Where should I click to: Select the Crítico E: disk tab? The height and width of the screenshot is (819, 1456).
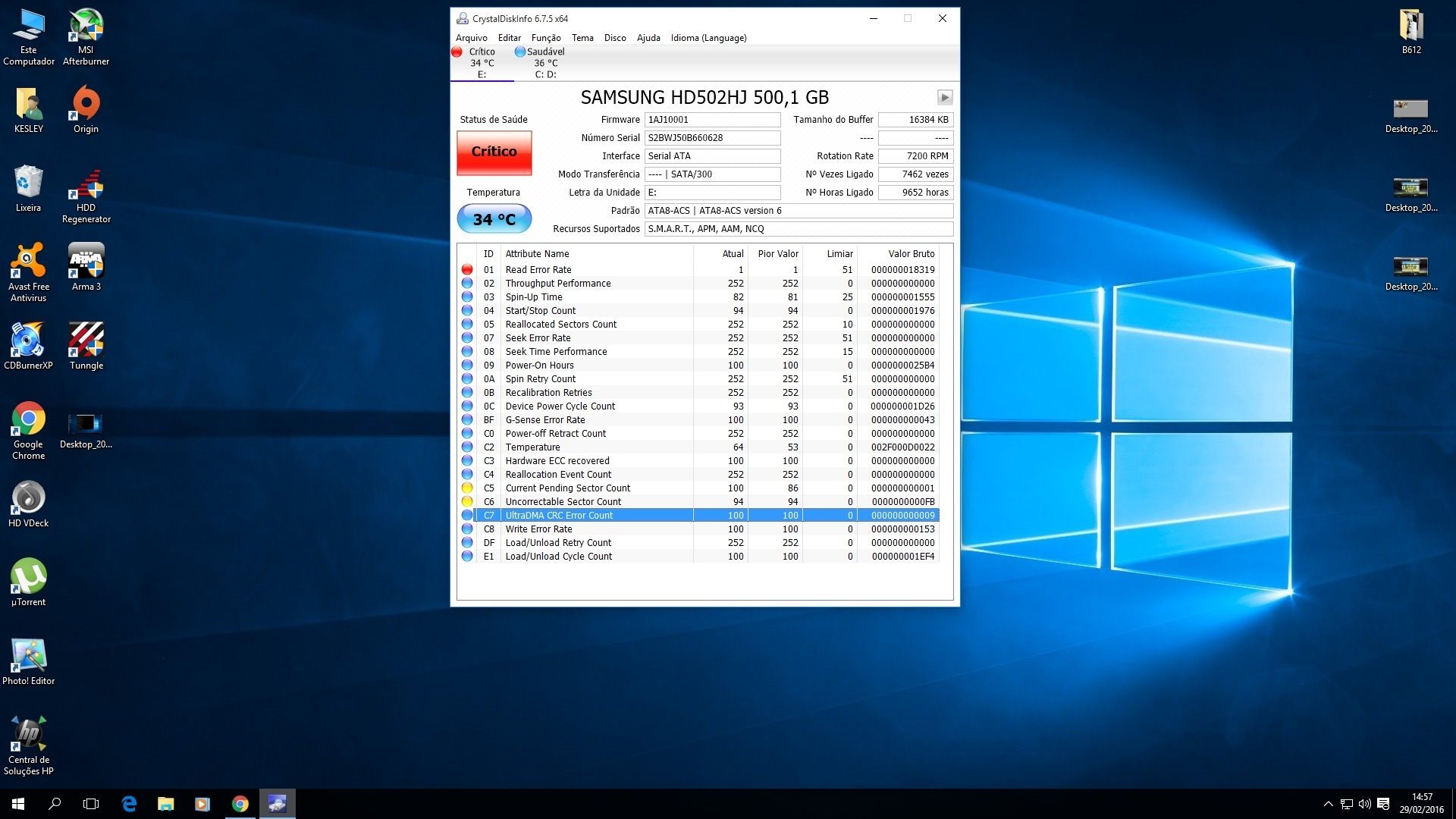[x=482, y=63]
